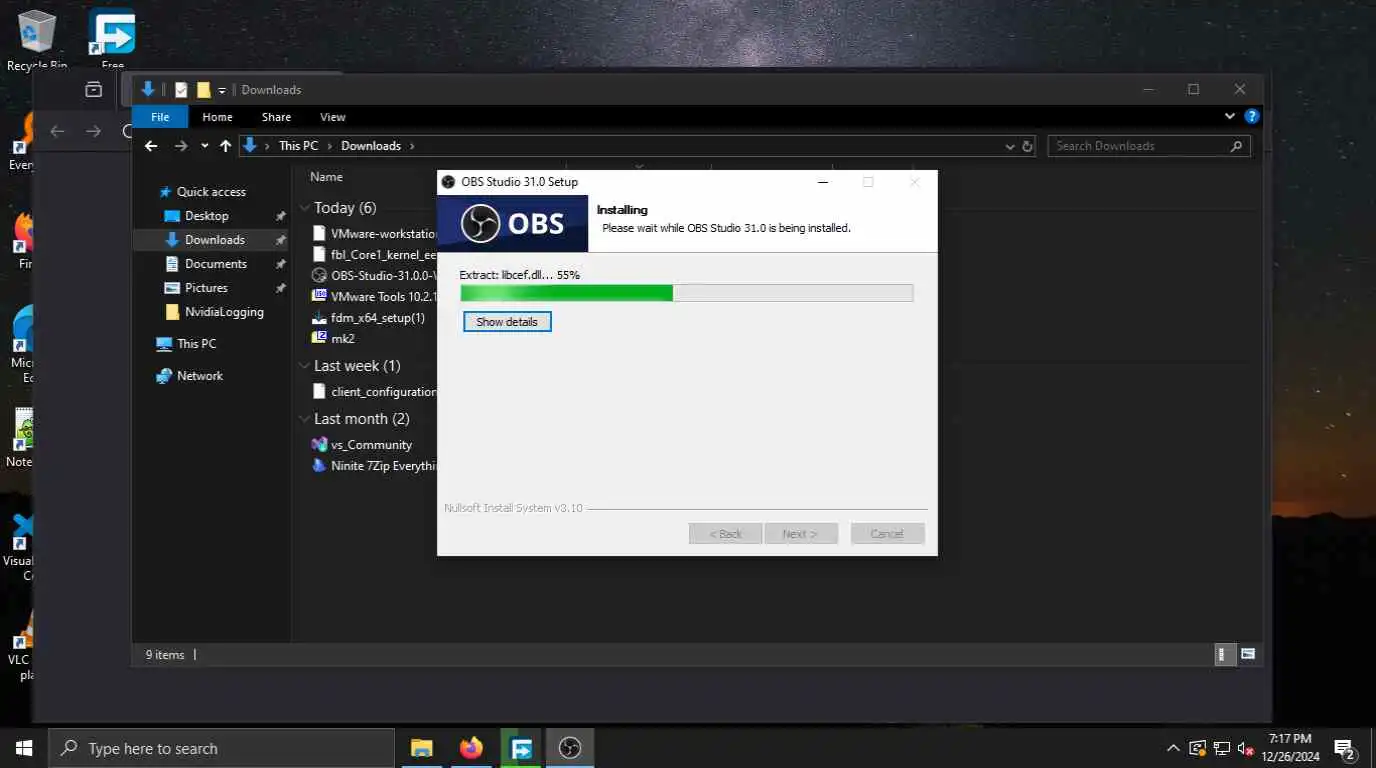This screenshot has width=1376, height=768.
Task: Click the muted volume tray icon
Action: 1246,748
